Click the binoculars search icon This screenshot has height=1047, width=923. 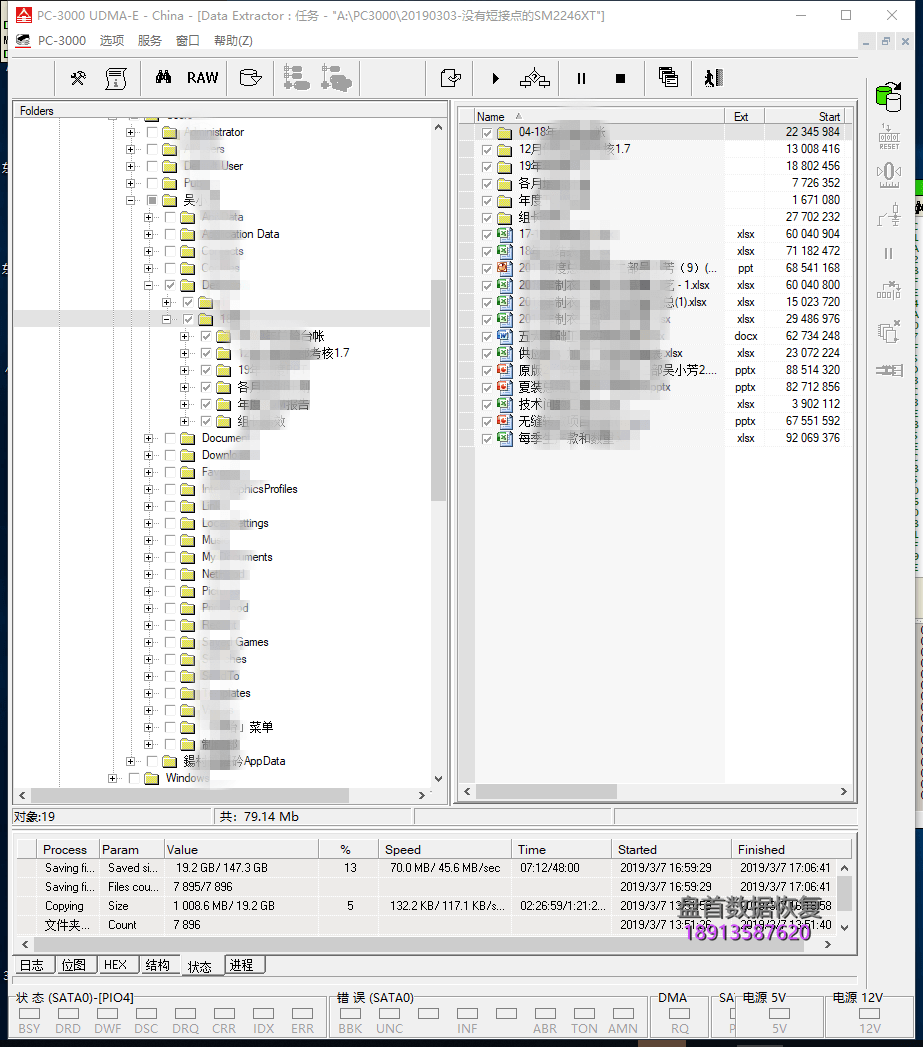[x=163, y=77]
